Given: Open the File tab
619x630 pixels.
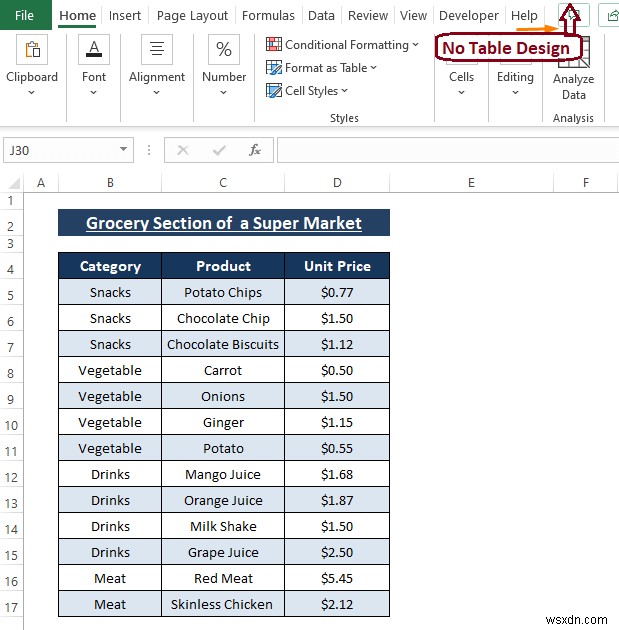Looking at the screenshot, I should (x=25, y=15).
